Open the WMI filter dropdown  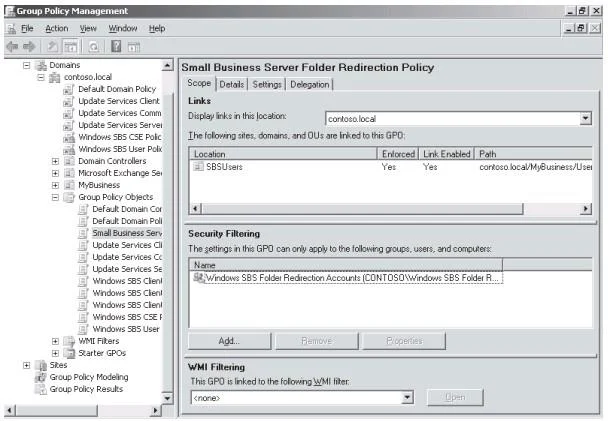407,398
